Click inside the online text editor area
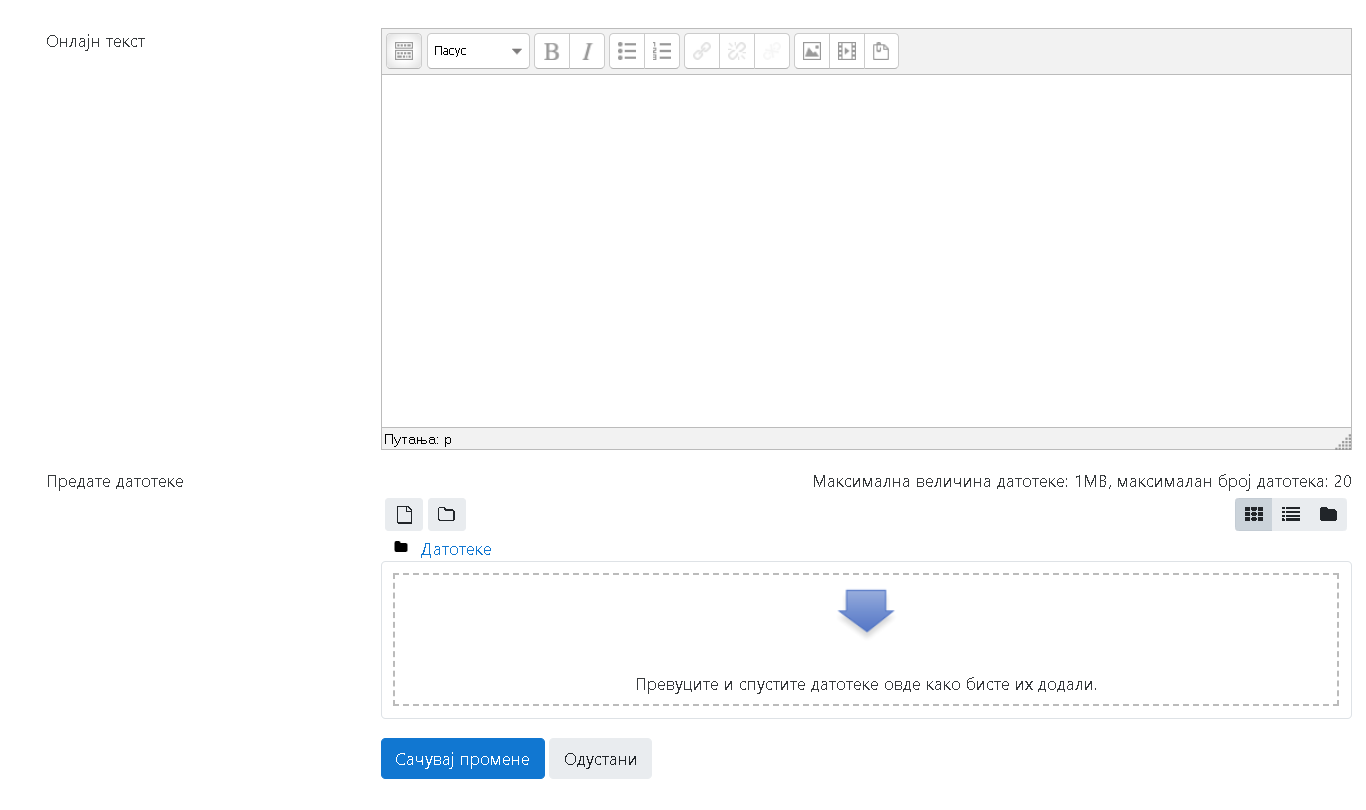The height and width of the screenshot is (810, 1366). point(866,251)
